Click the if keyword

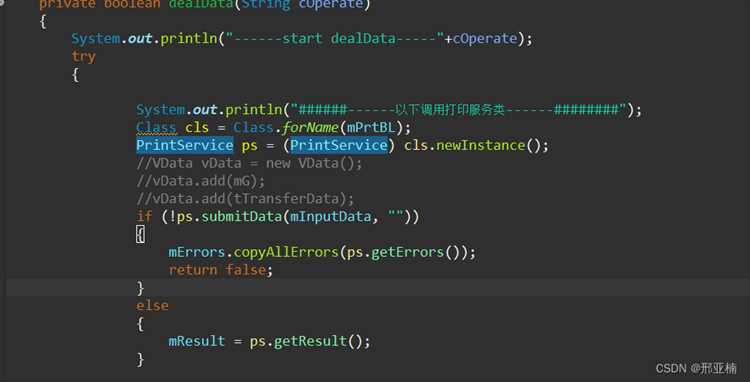[144, 217]
